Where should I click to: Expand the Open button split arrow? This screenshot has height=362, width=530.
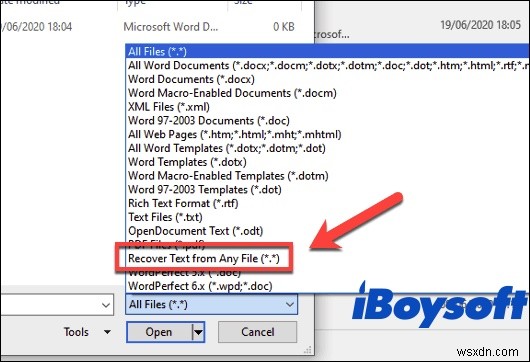coord(198,332)
